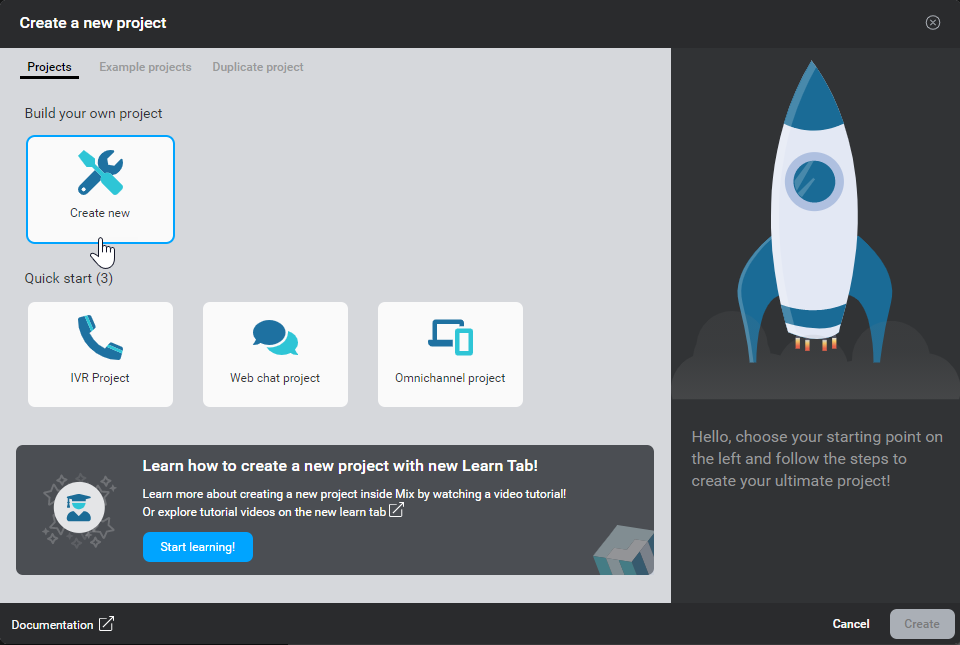Image resolution: width=960 pixels, height=645 pixels.
Task: Click the wrench and screwdriver Create new icon
Action: pyautogui.click(x=100, y=172)
